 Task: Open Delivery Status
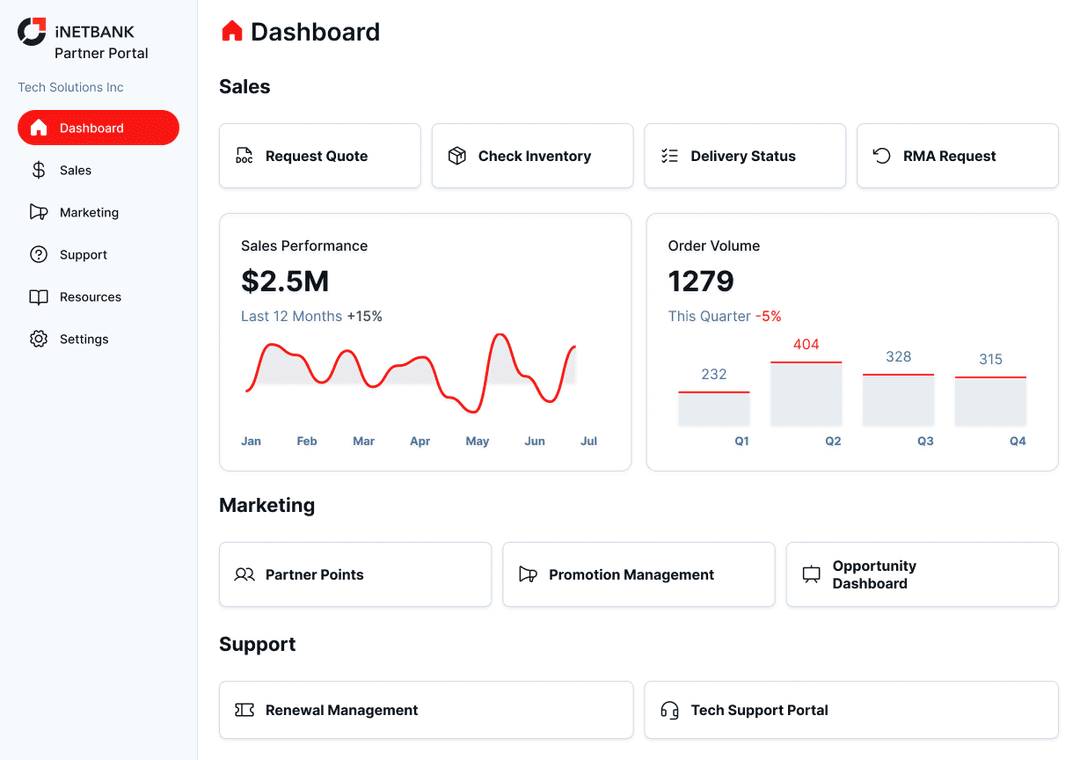click(745, 156)
